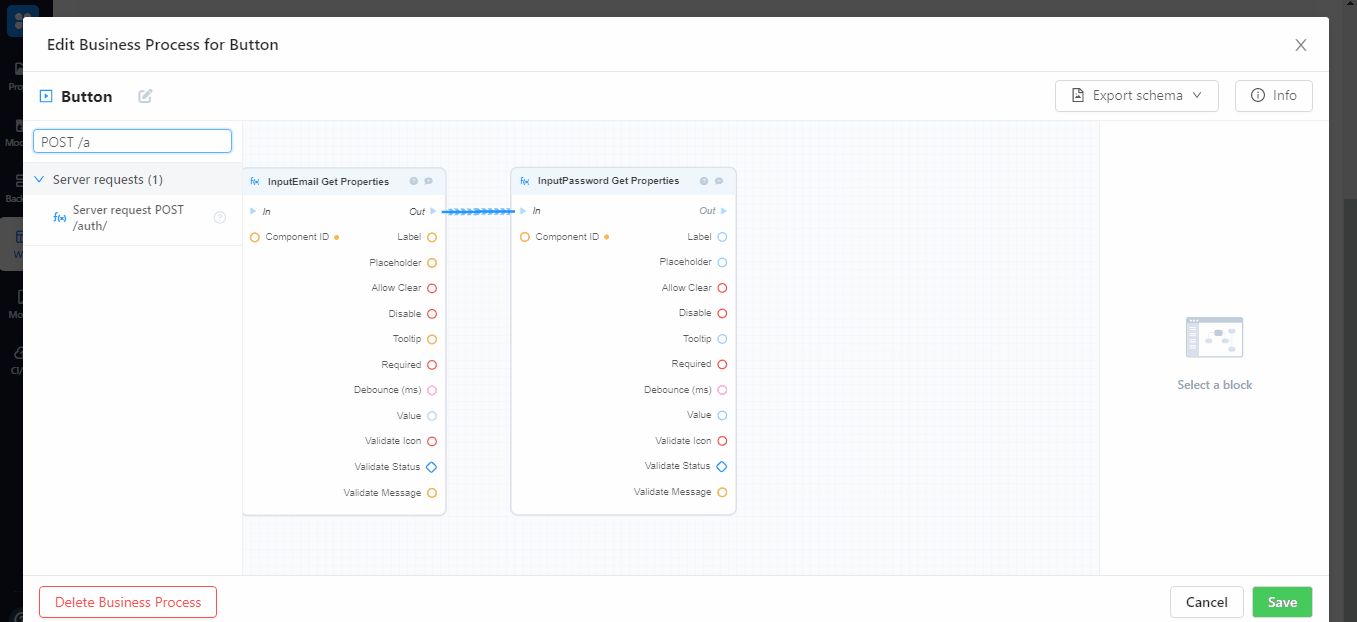The height and width of the screenshot is (622, 1357).
Task: Focus the block search field containing POST /a
Action: tap(132, 142)
